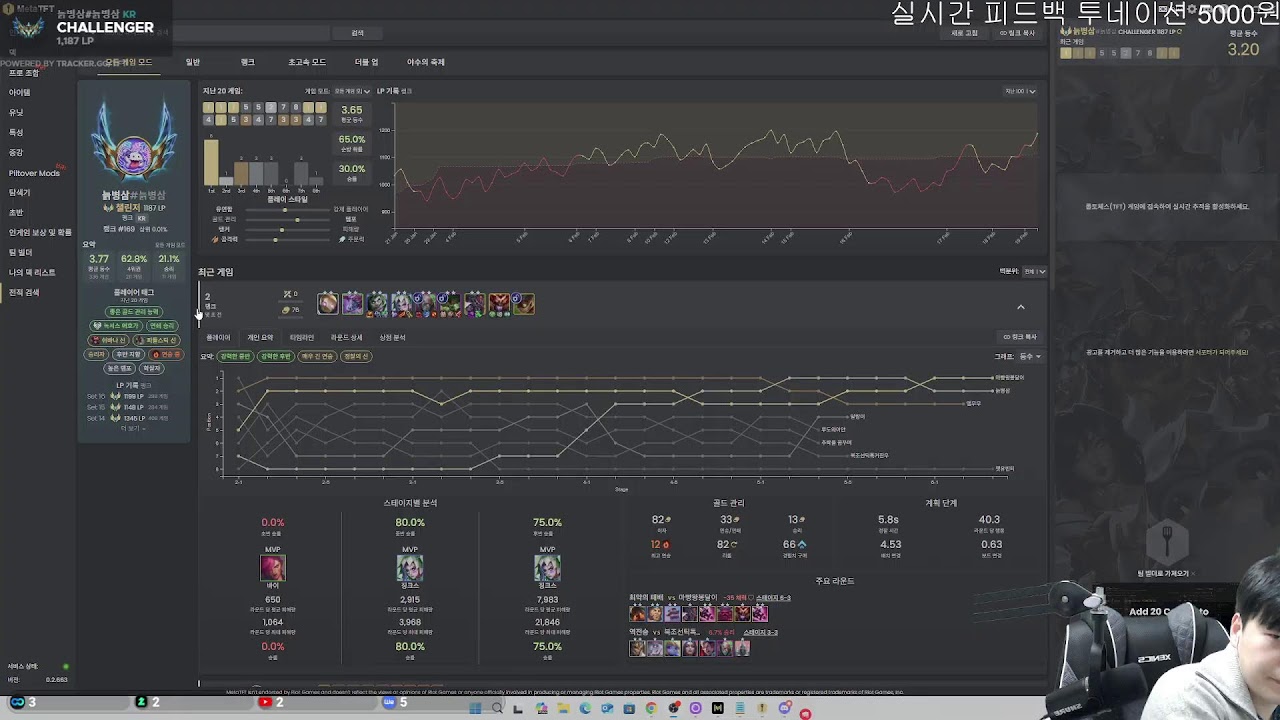Open the 상점 분석 match tab

click(x=392, y=338)
